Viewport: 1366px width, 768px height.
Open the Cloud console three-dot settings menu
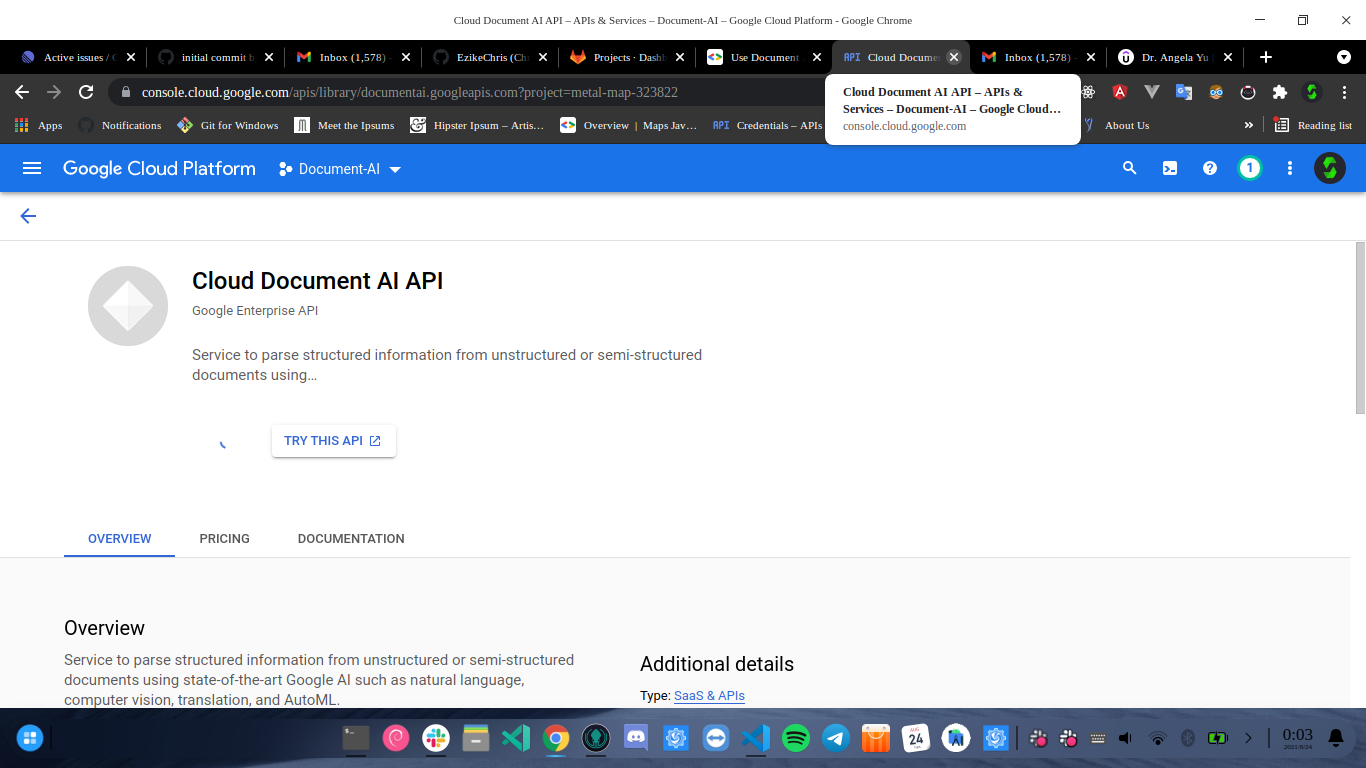coord(1290,168)
